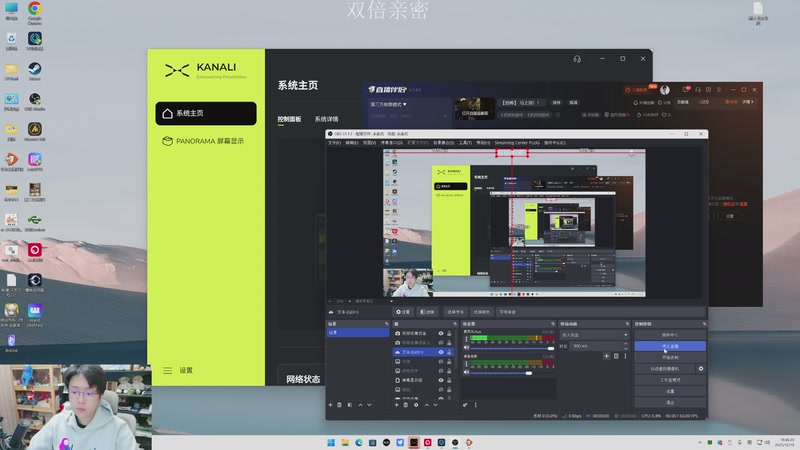Open the 场景集合(S) menu in OBS
The width and height of the screenshot is (800, 450).
443,143
